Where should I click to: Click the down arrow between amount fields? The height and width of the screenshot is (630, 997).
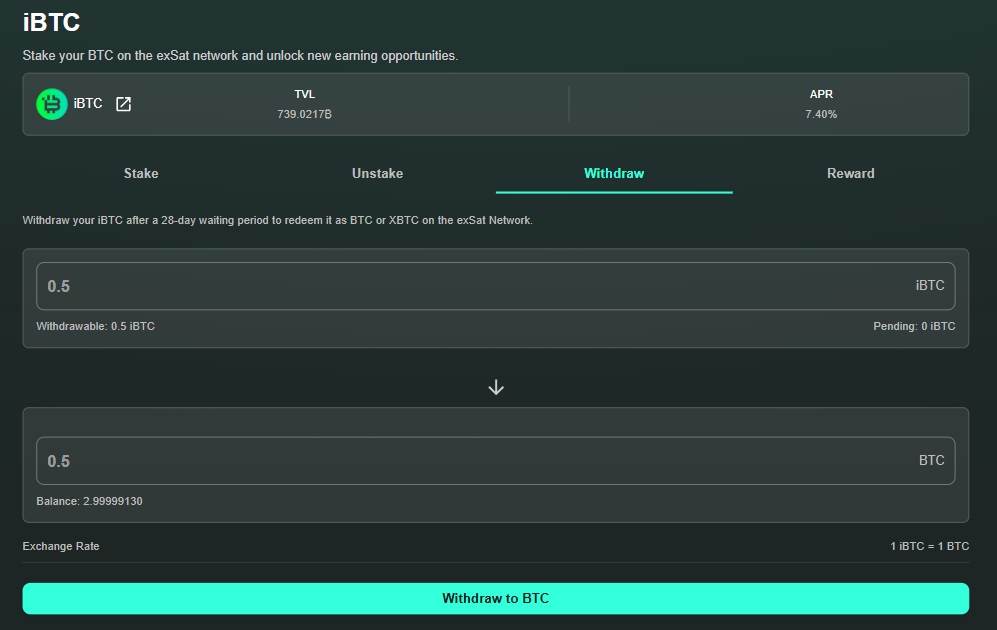tap(496, 387)
